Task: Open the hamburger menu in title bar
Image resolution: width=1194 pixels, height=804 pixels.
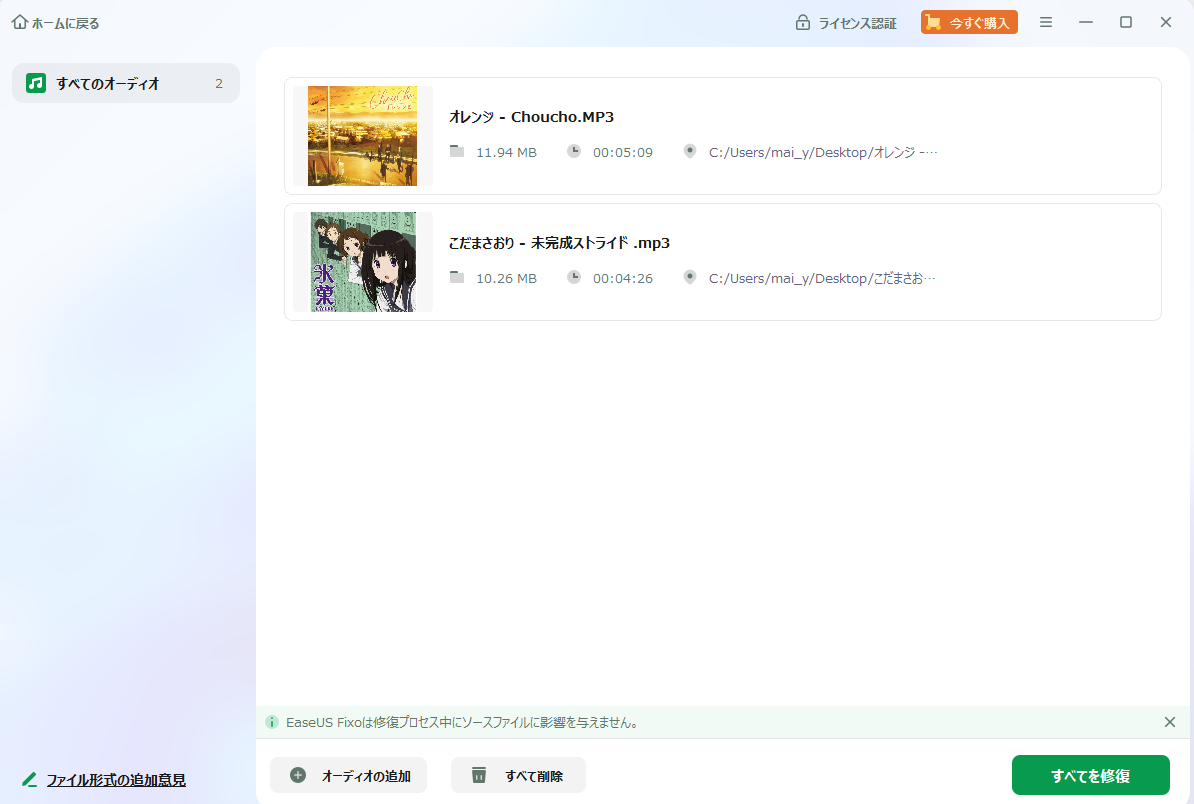Action: [1045, 22]
